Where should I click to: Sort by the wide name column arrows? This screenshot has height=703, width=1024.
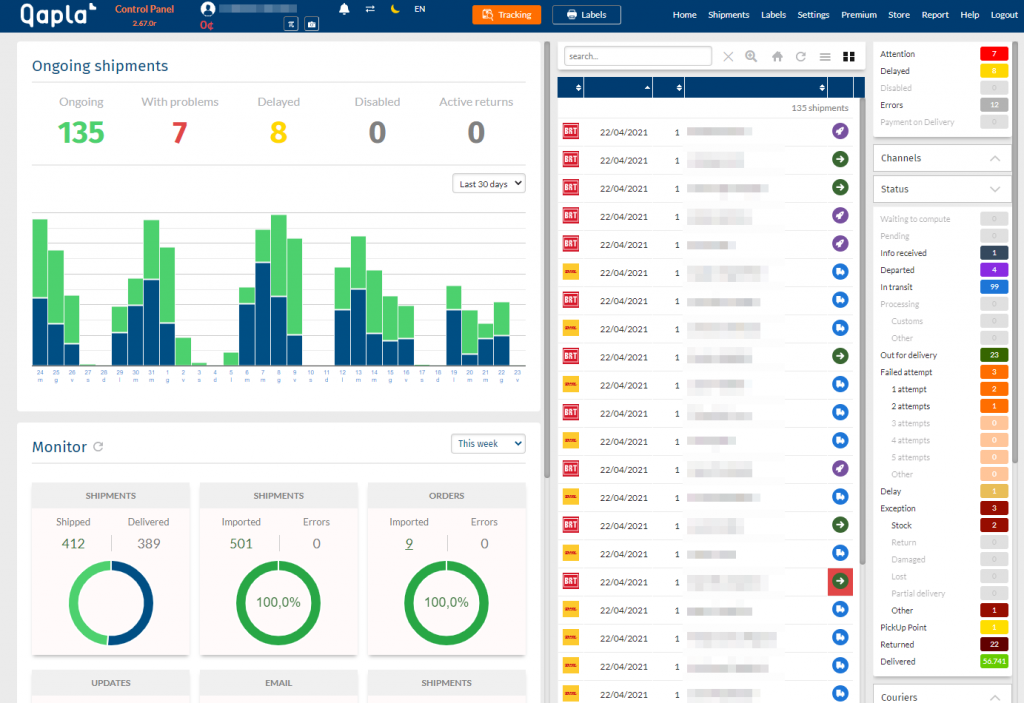point(822,88)
